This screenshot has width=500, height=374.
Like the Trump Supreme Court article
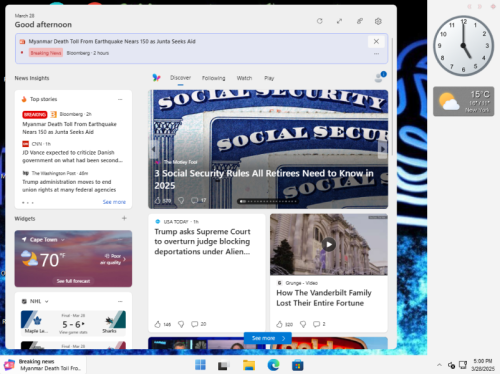point(158,324)
